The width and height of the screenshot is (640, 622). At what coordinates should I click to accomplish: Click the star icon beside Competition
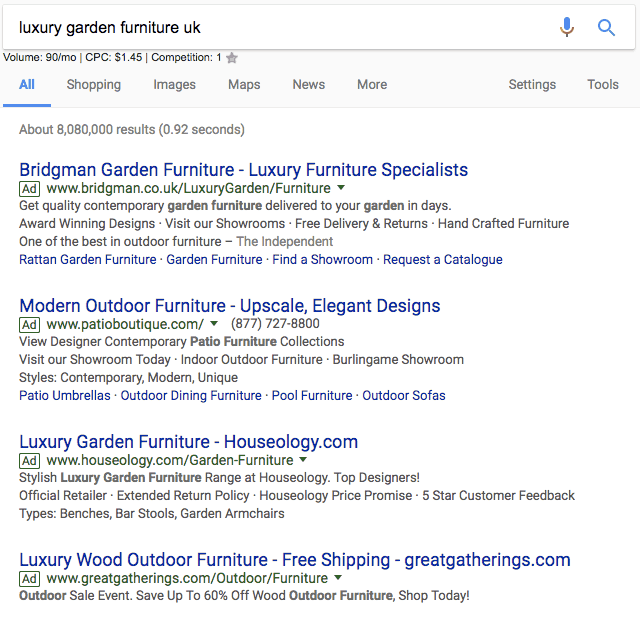(232, 58)
